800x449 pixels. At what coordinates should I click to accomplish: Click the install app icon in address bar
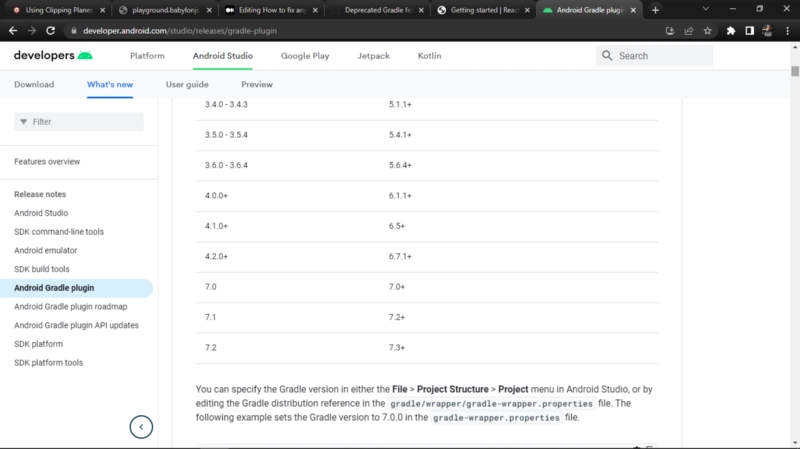tap(670, 31)
